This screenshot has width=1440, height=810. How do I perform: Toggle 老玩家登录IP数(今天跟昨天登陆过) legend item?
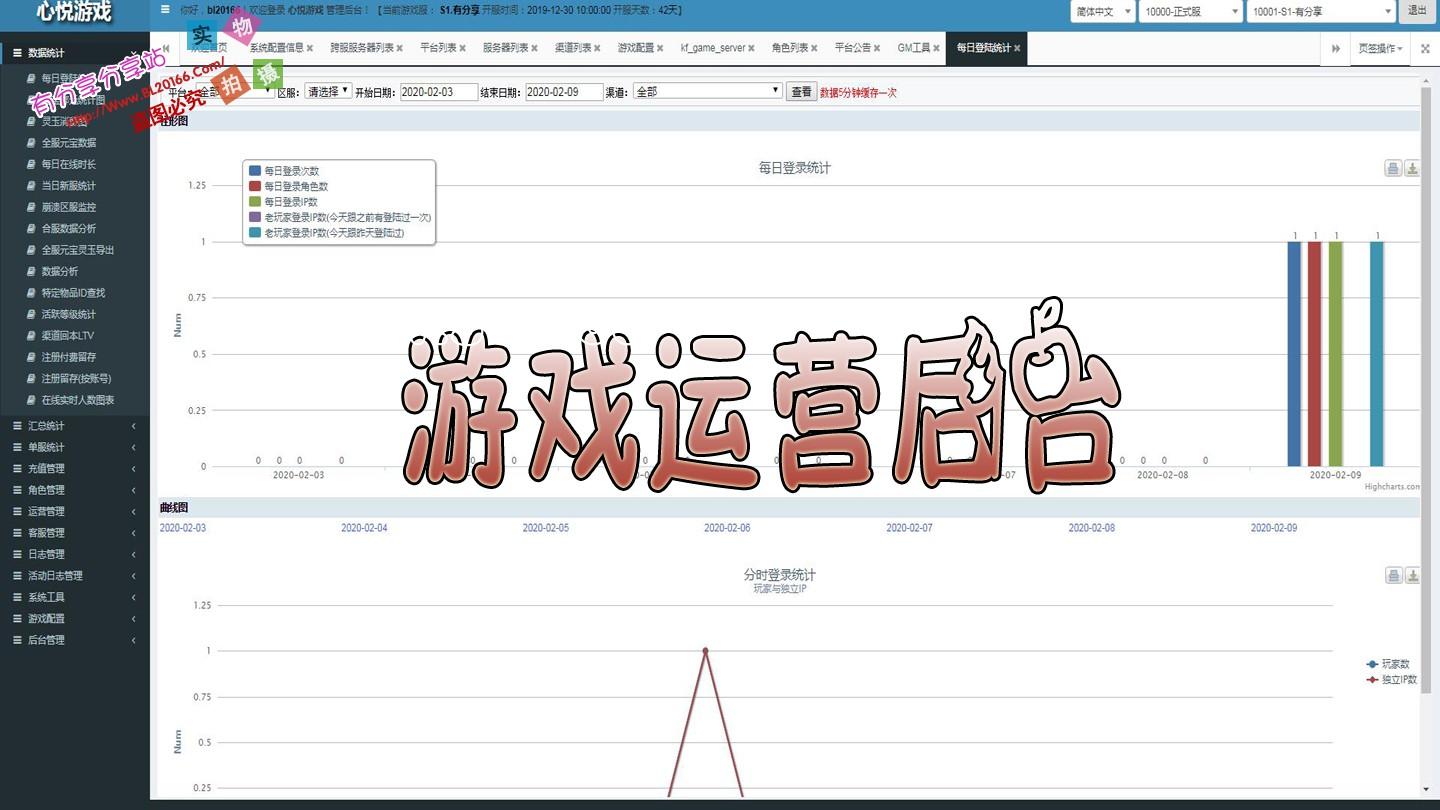tap(327, 232)
